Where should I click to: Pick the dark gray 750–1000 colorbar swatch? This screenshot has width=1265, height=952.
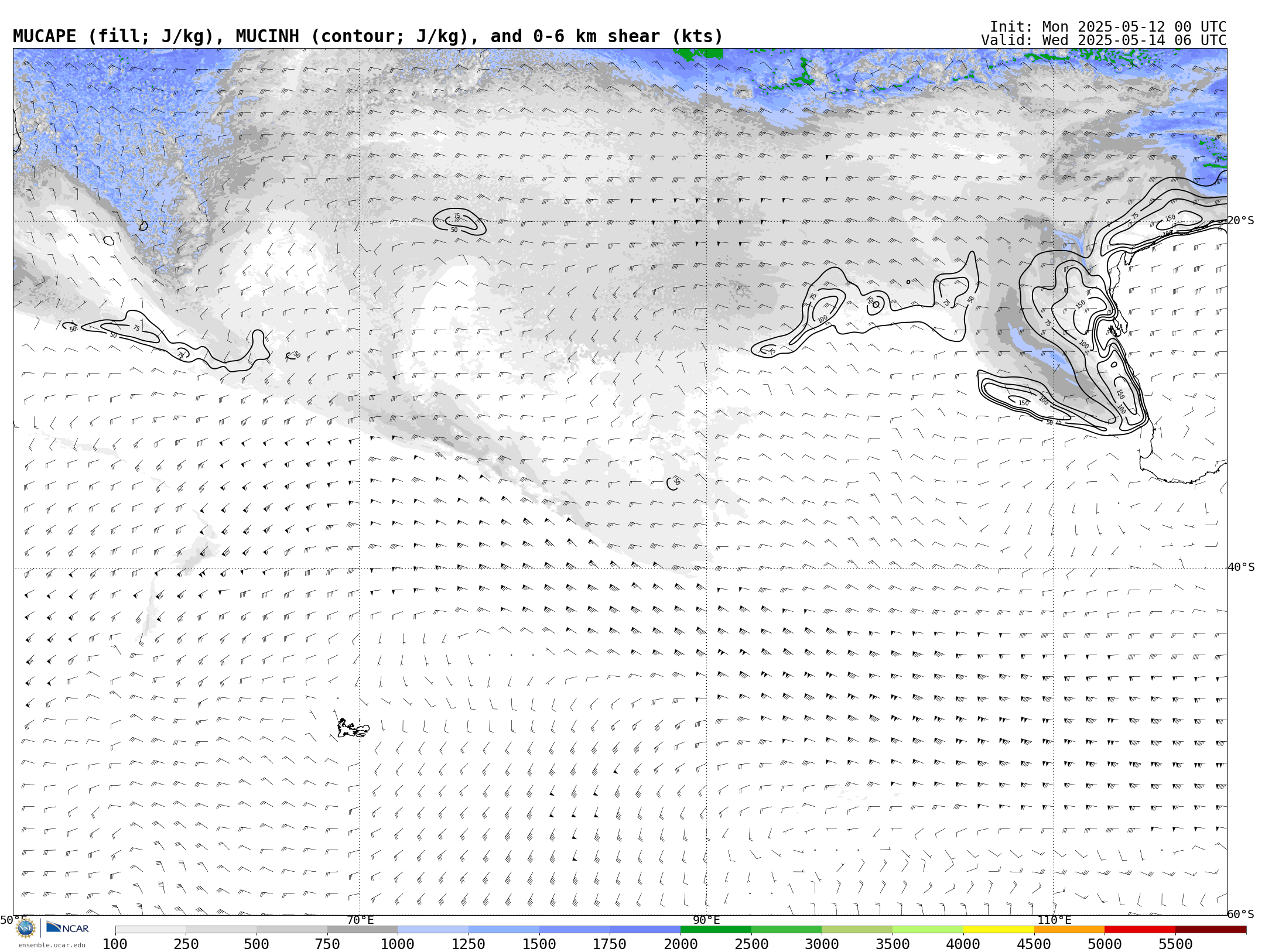tap(363, 930)
